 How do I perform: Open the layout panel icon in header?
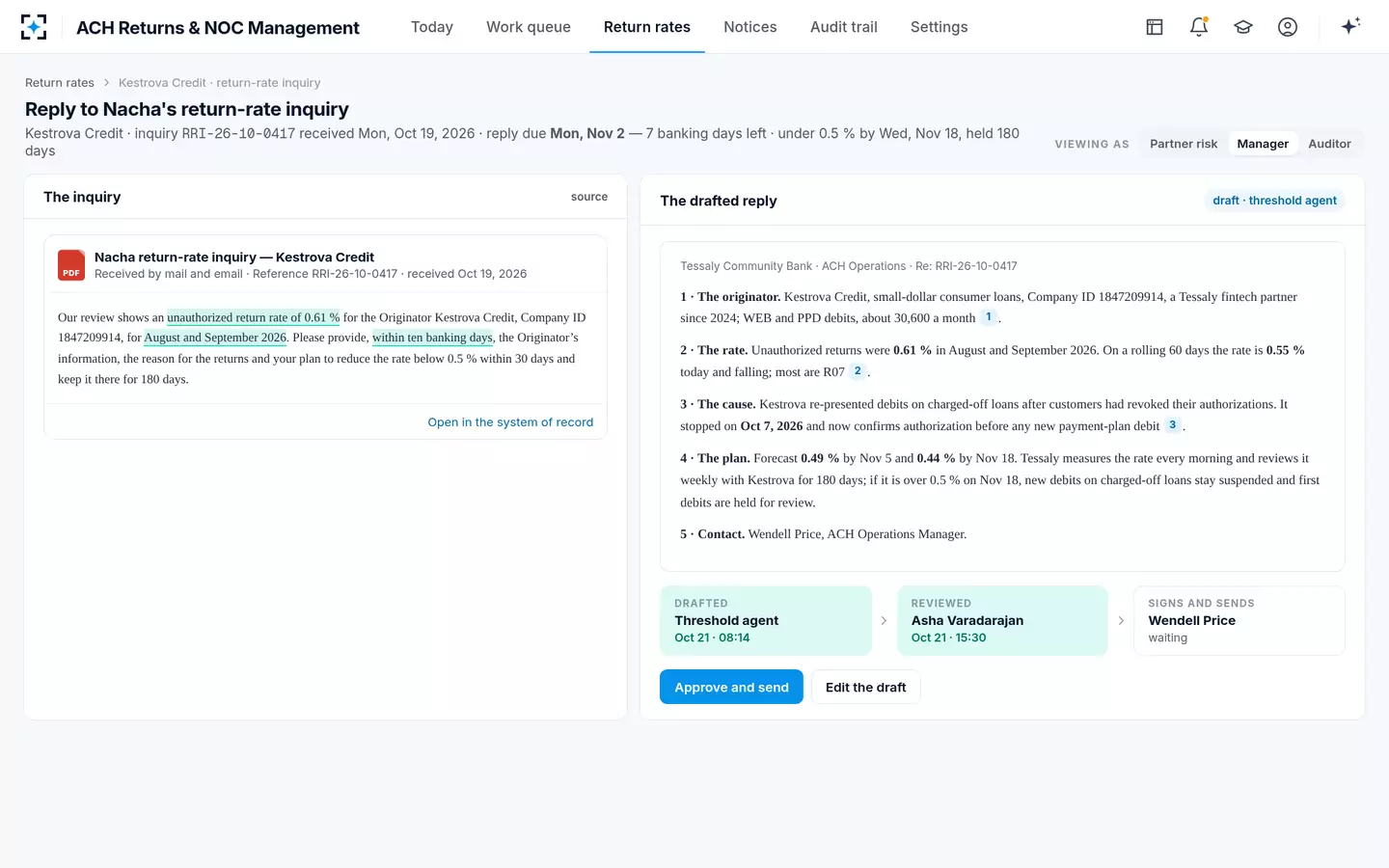coord(1155,27)
